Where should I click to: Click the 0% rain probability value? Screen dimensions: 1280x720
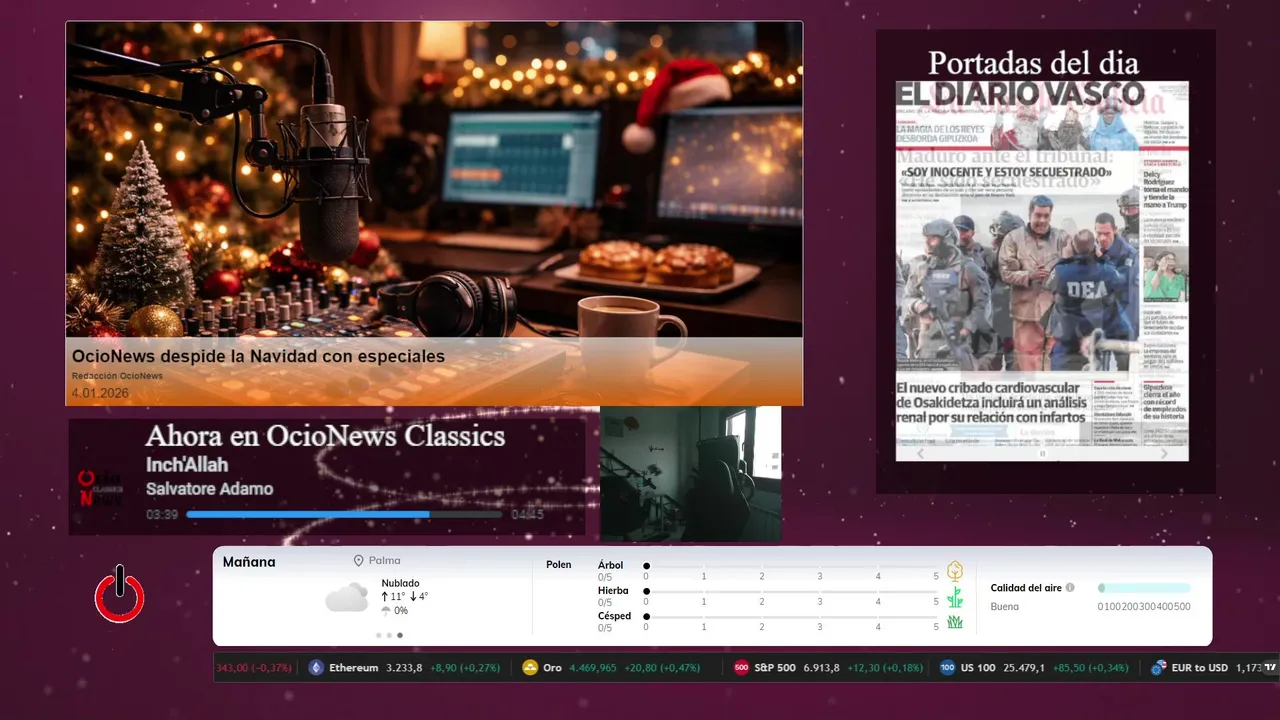(401, 611)
